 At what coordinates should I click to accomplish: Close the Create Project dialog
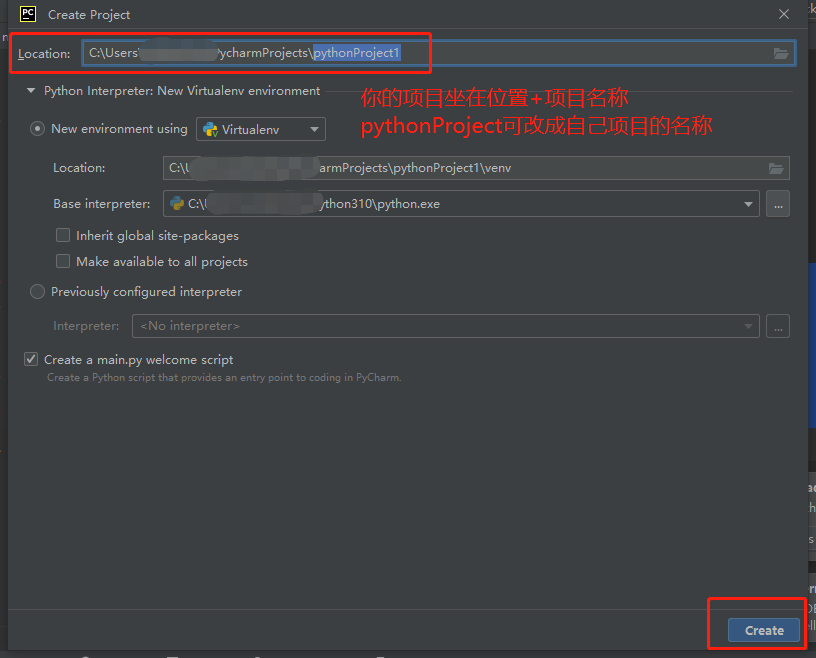(x=784, y=14)
